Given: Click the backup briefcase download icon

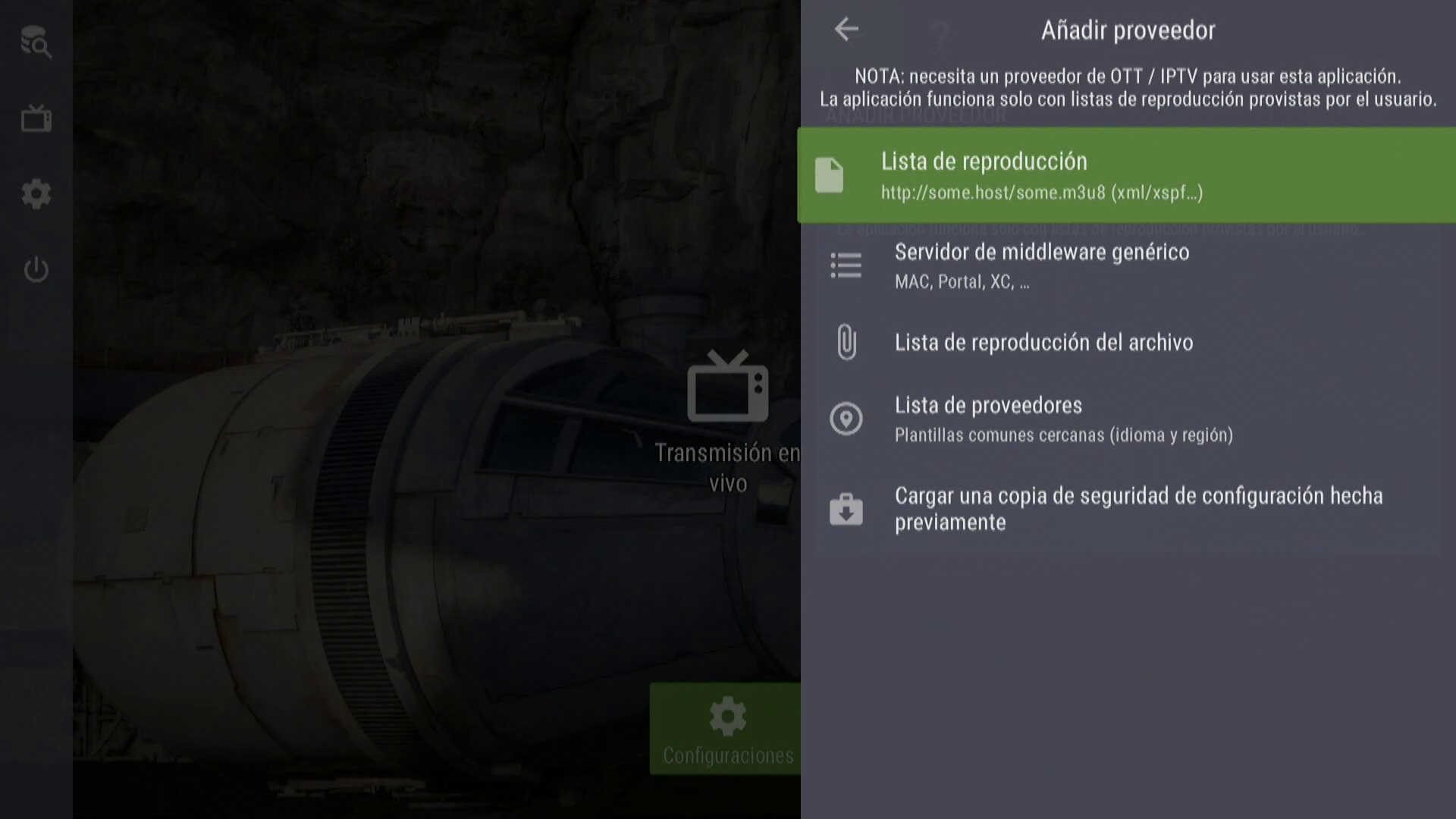Looking at the screenshot, I should click(846, 509).
